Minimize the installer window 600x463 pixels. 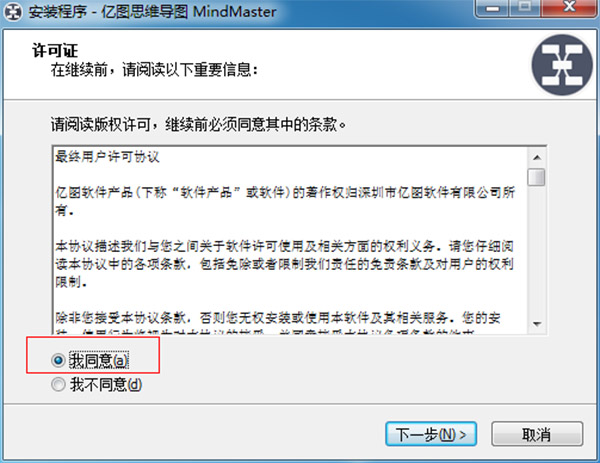pos(493,8)
